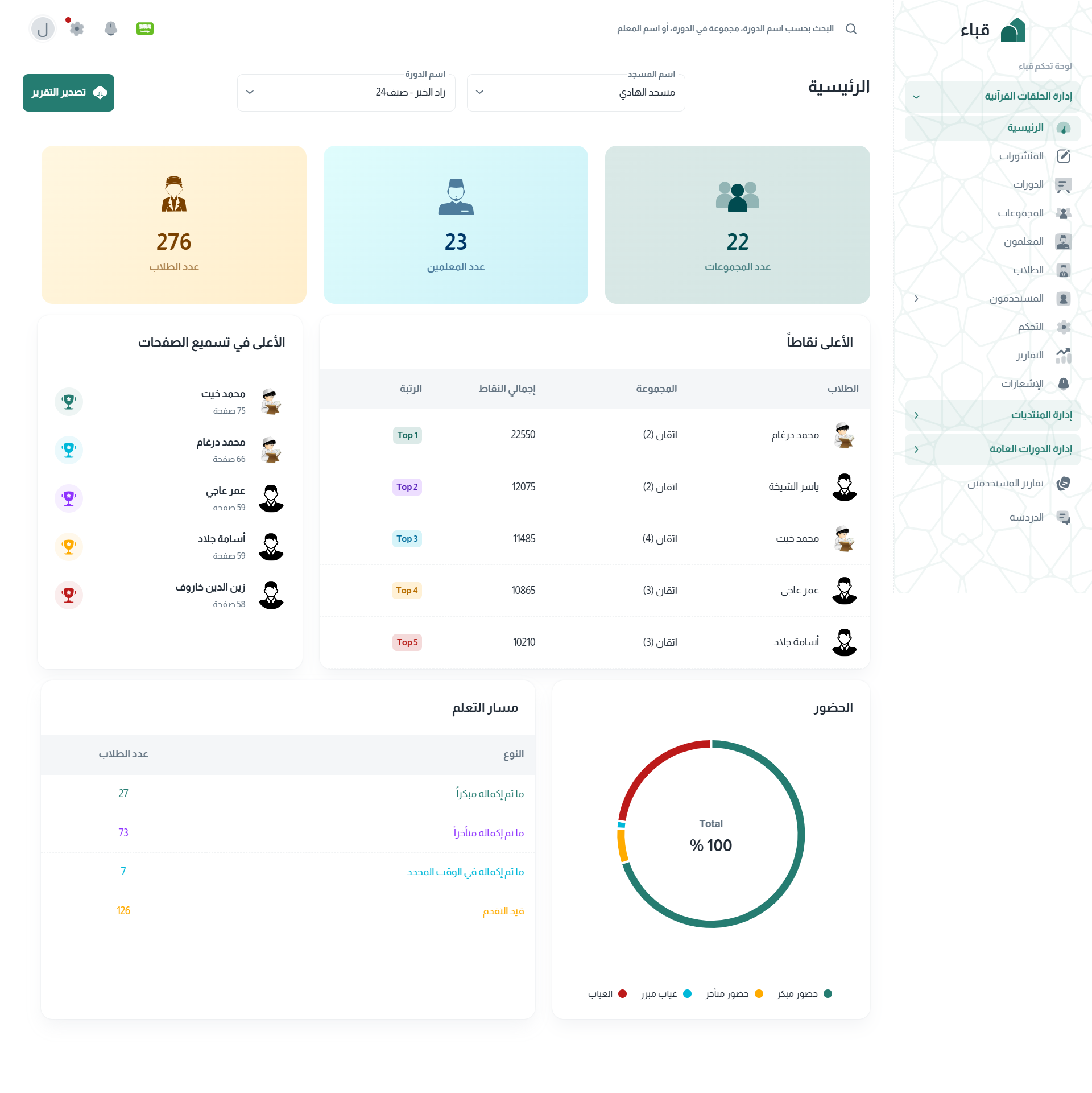Open the اسم الدورة dropdown
This screenshot has width=1092, height=1093.
(x=346, y=92)
